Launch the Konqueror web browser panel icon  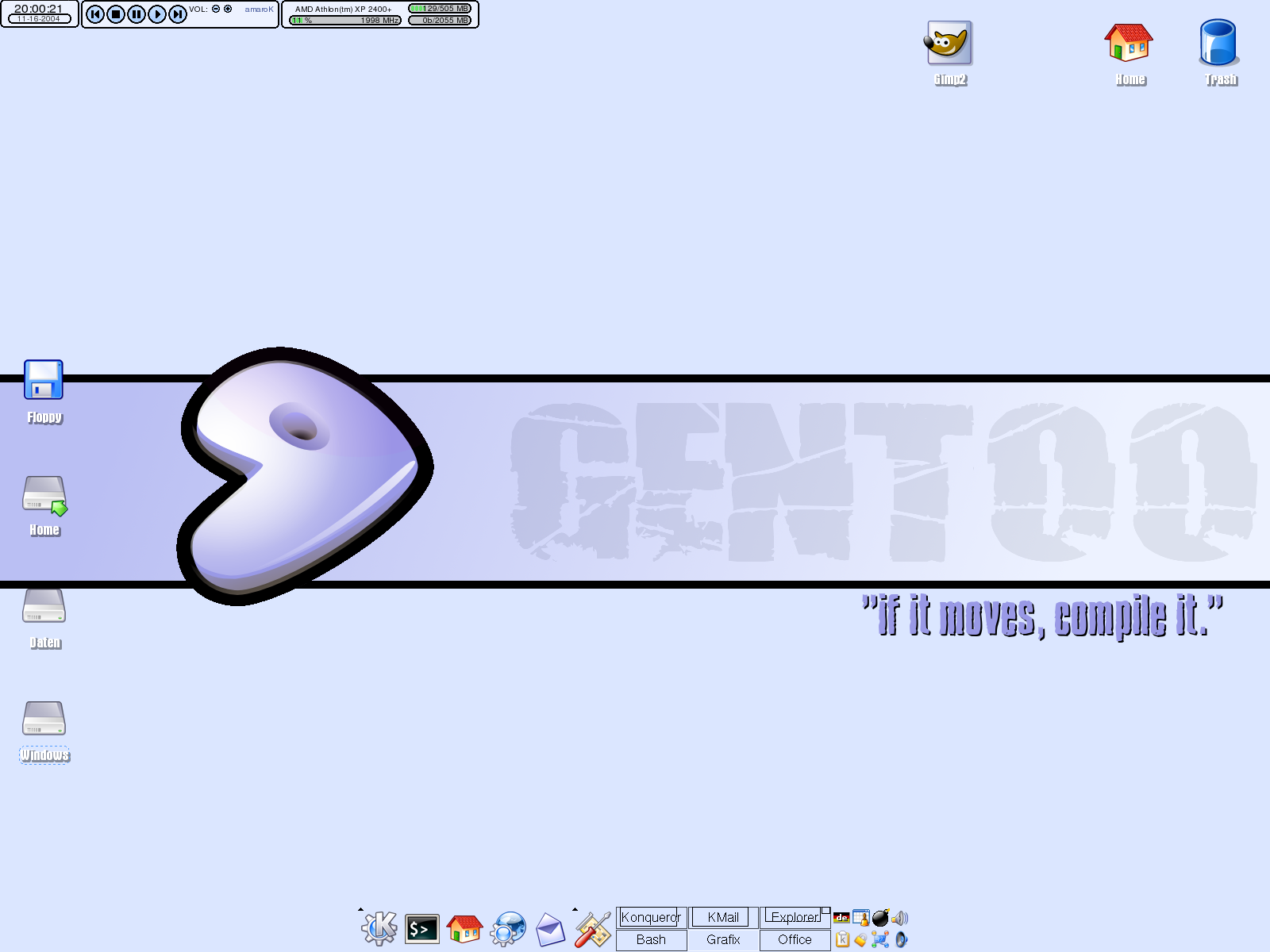[x=508, y=928]
